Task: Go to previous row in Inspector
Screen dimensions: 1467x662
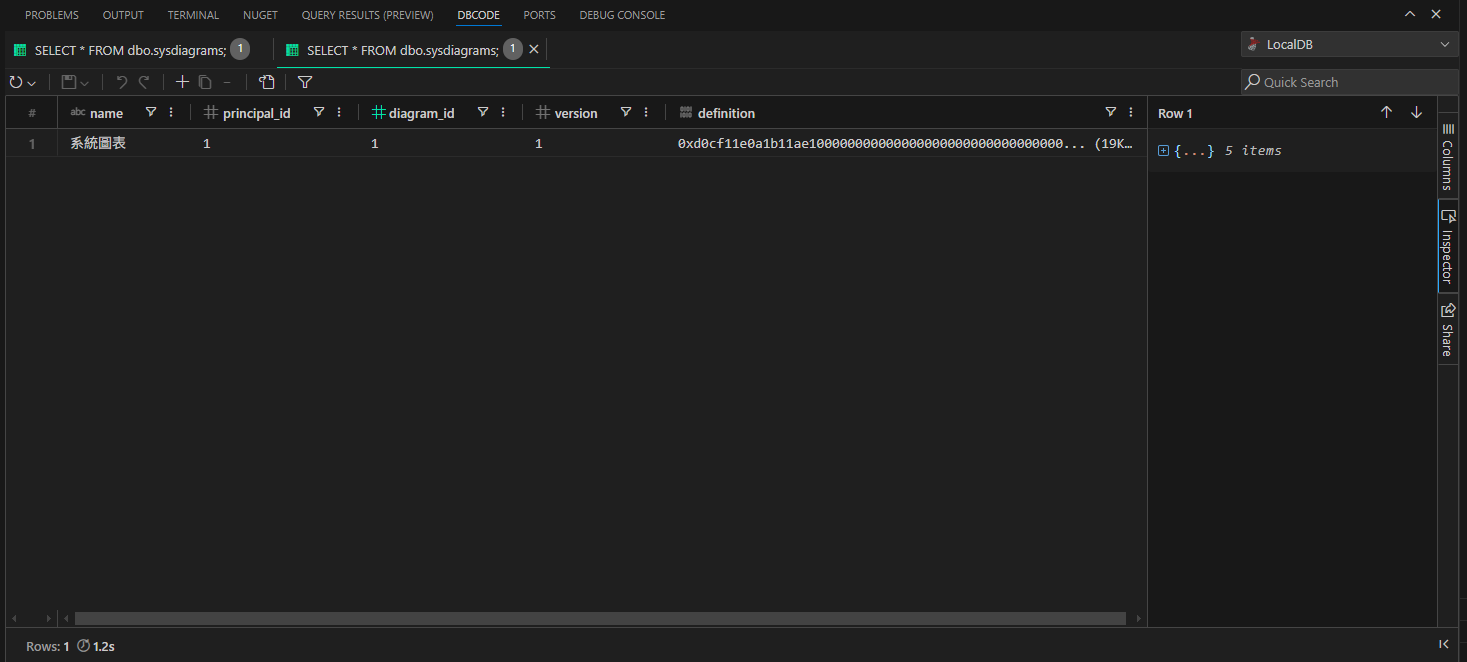Action: [1386, 113]
